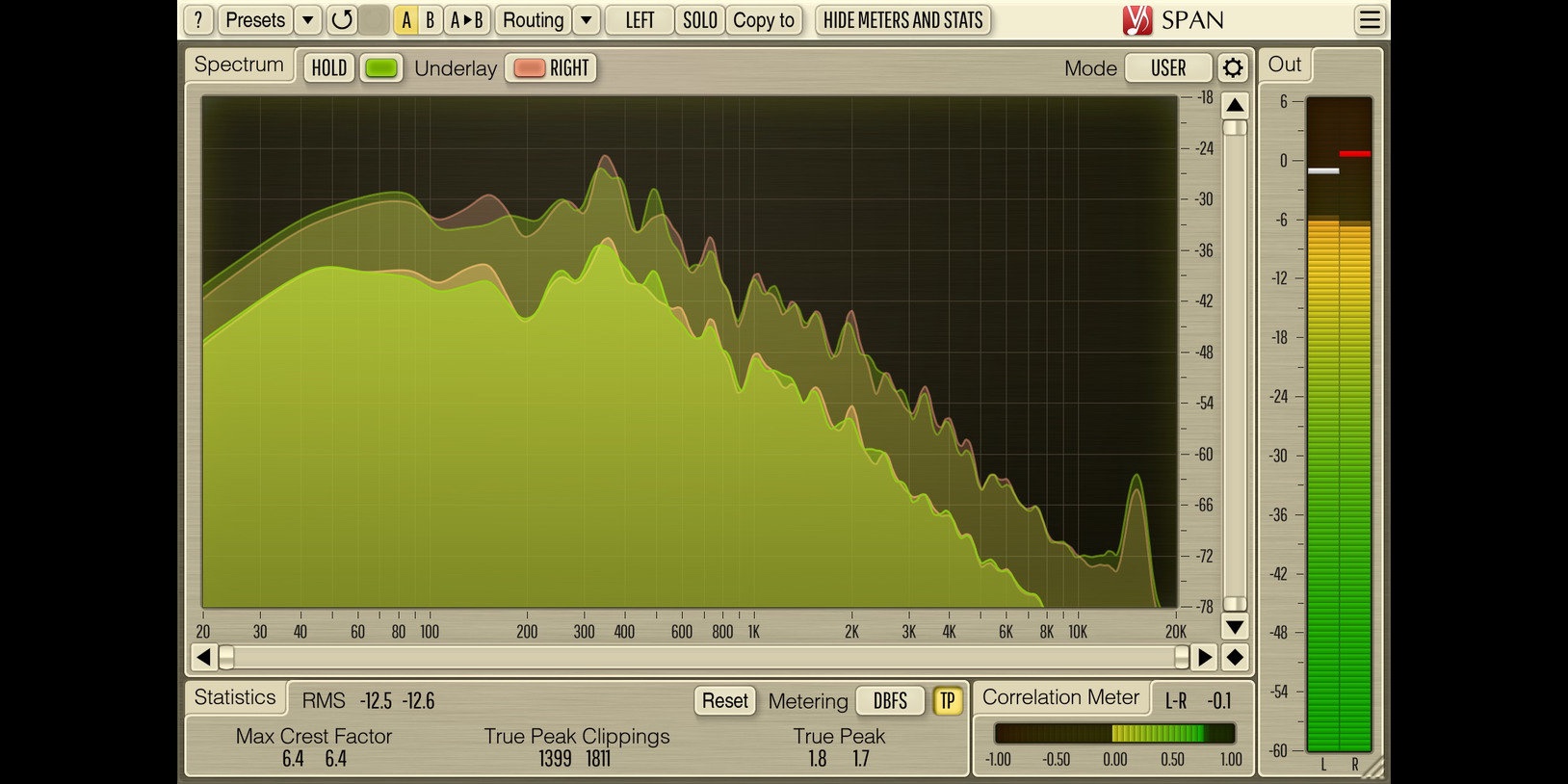Open the hamburger menu at top right
Image resolution: width=1568 pixels, height=784 pixels.
tap(1369, 20)
